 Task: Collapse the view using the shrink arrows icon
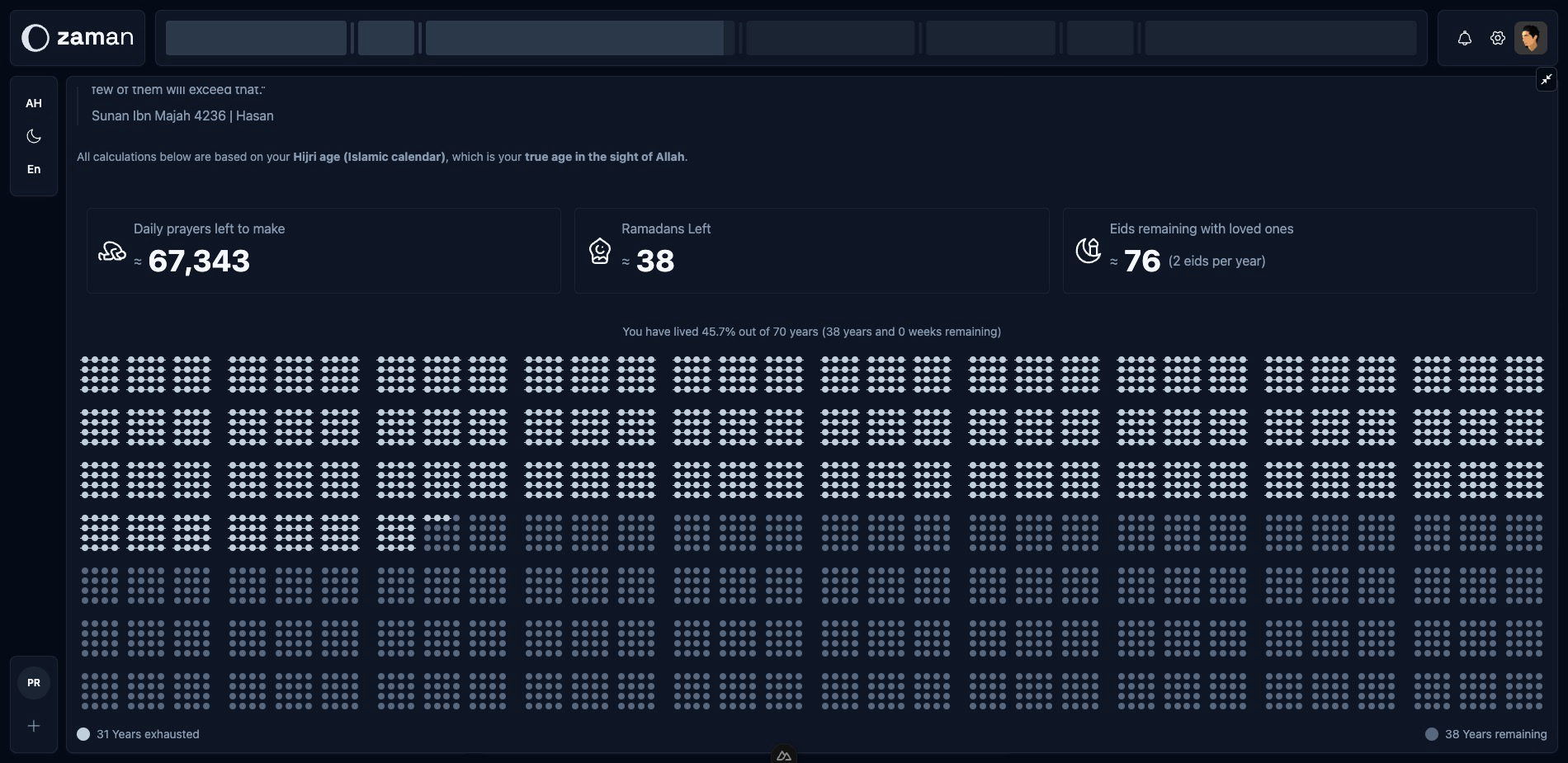(x=1546, y=79)
